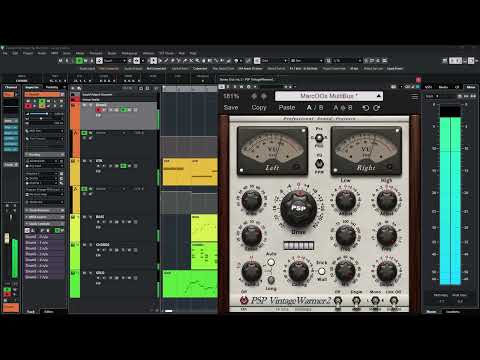Close the plugin window with red button
480x360 pixels.
(418, 80)
